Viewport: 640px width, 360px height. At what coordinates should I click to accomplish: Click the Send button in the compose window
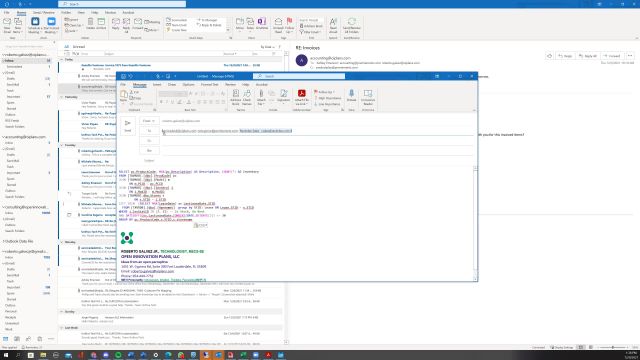(x=128, y=125)
